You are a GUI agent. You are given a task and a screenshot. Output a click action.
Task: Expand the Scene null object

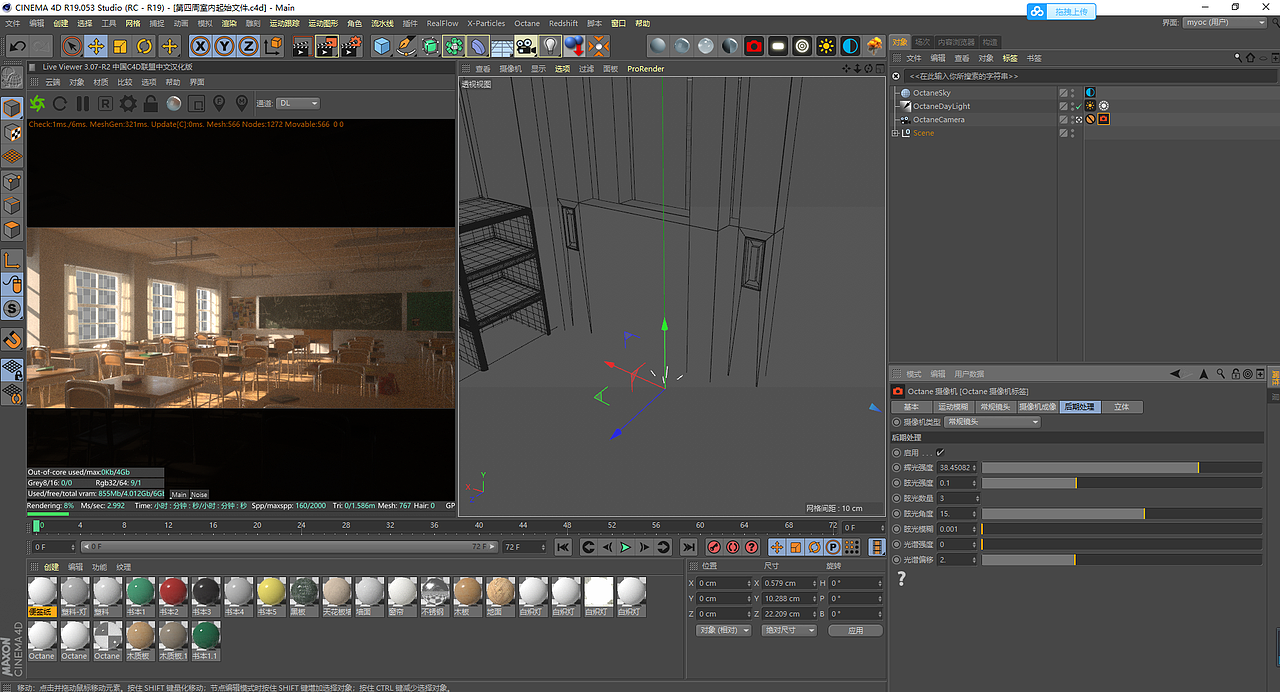[895, 133]
